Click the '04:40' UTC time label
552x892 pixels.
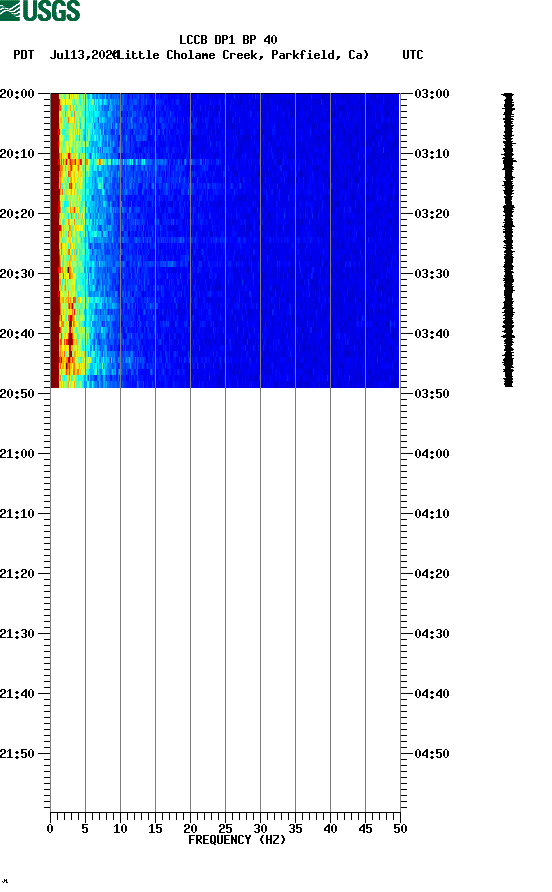[432, 693]
